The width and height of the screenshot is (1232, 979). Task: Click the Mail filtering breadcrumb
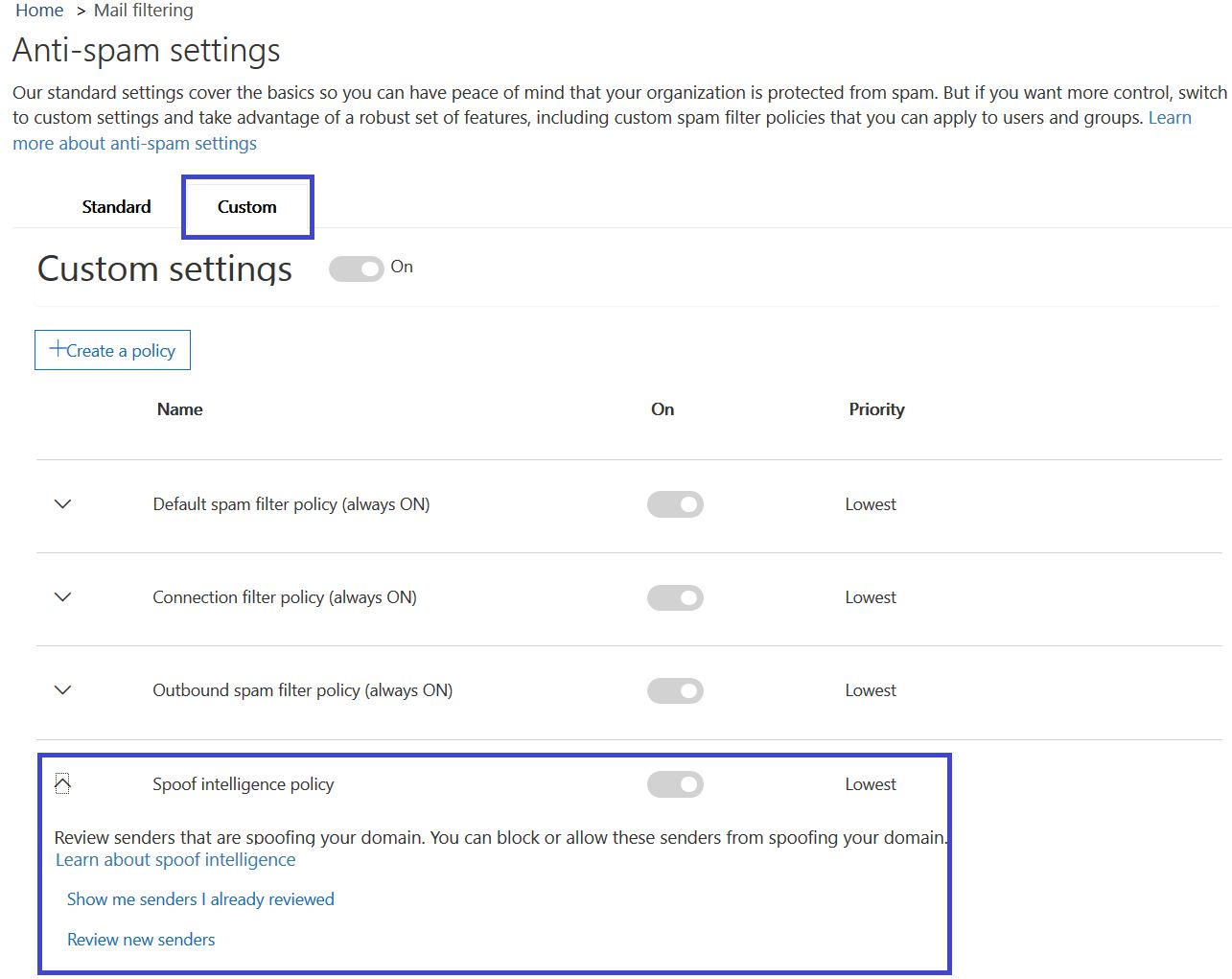142,10
